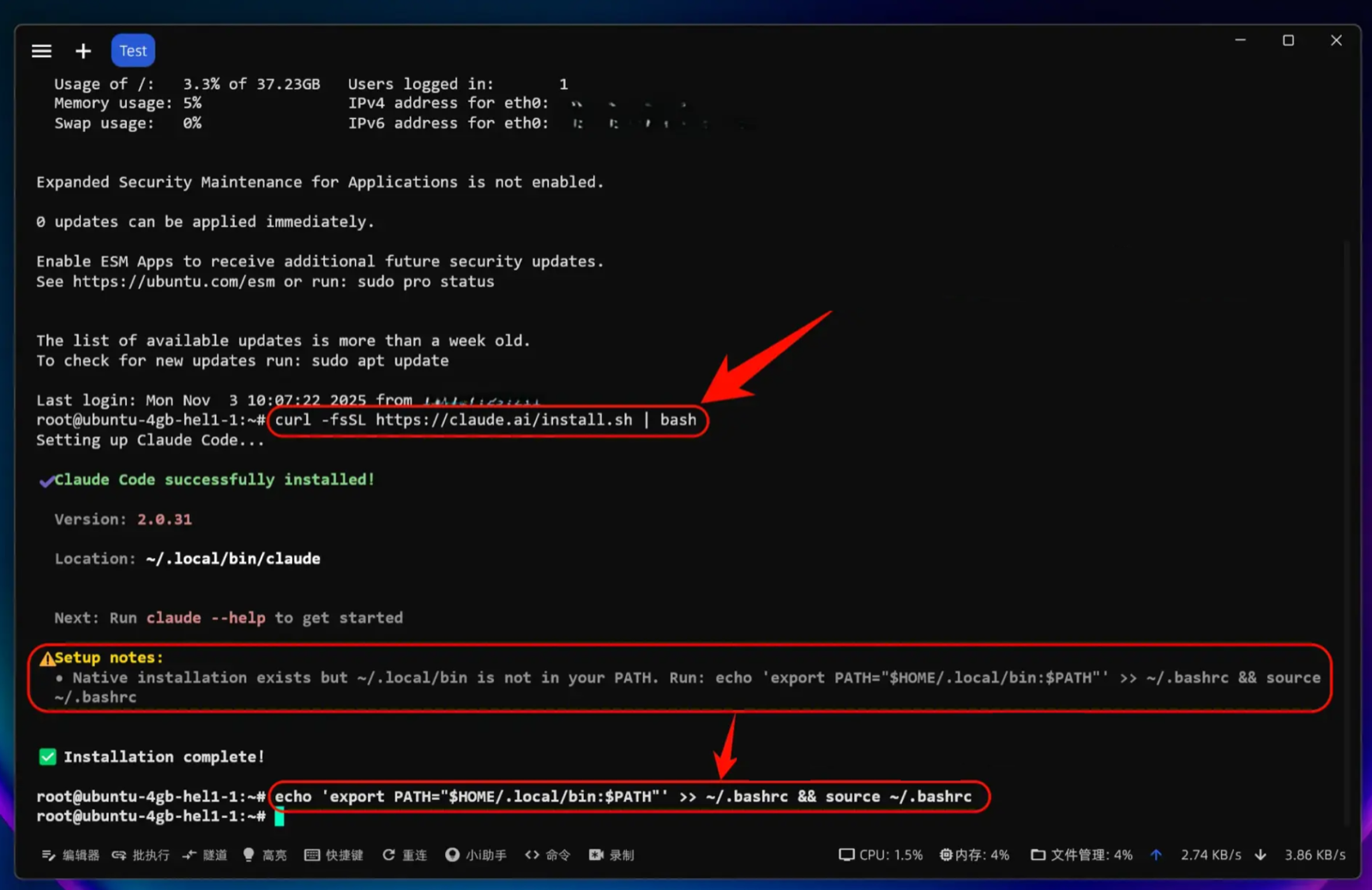Click 'Setting up Claude Code...' line
The width and height of the screenshot is (1372, 890).
151,440
